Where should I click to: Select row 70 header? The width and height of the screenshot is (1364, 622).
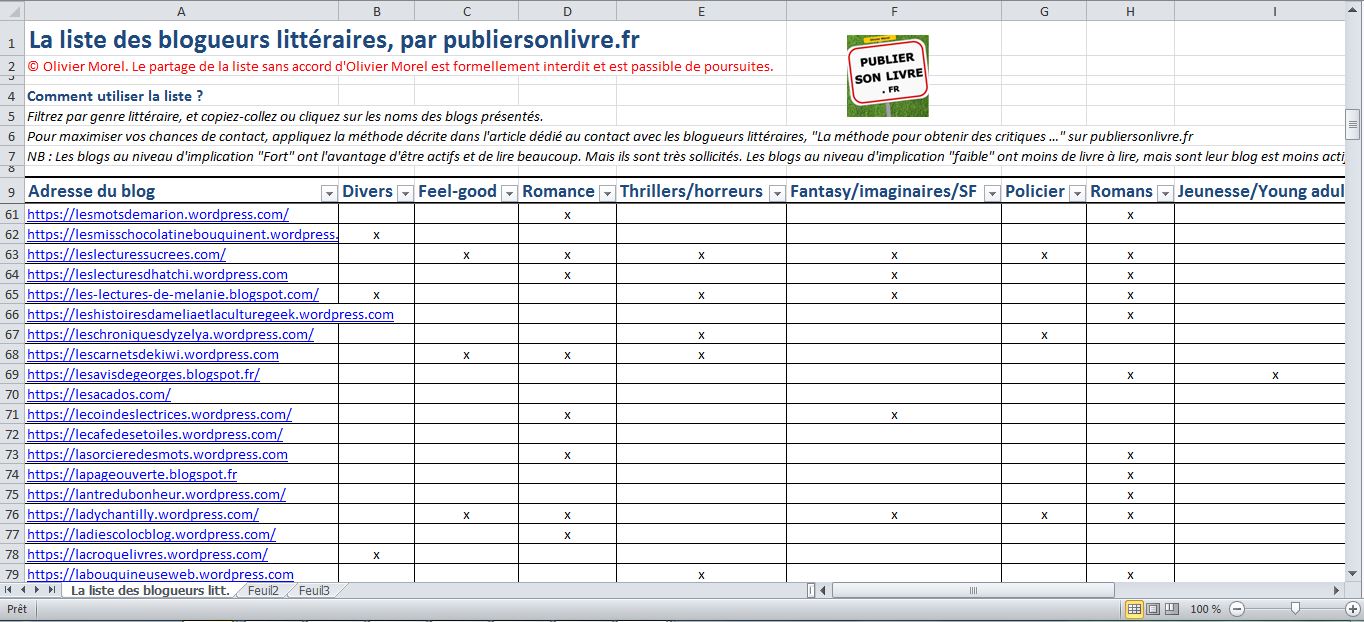pos(12,394)
